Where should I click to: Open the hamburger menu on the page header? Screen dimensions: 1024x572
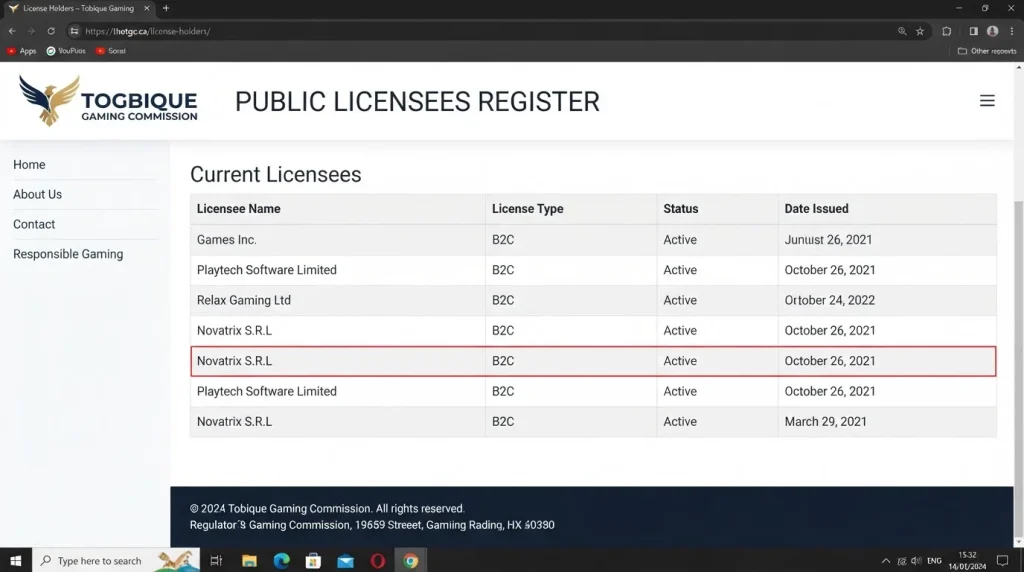click(x=987, y=101)
